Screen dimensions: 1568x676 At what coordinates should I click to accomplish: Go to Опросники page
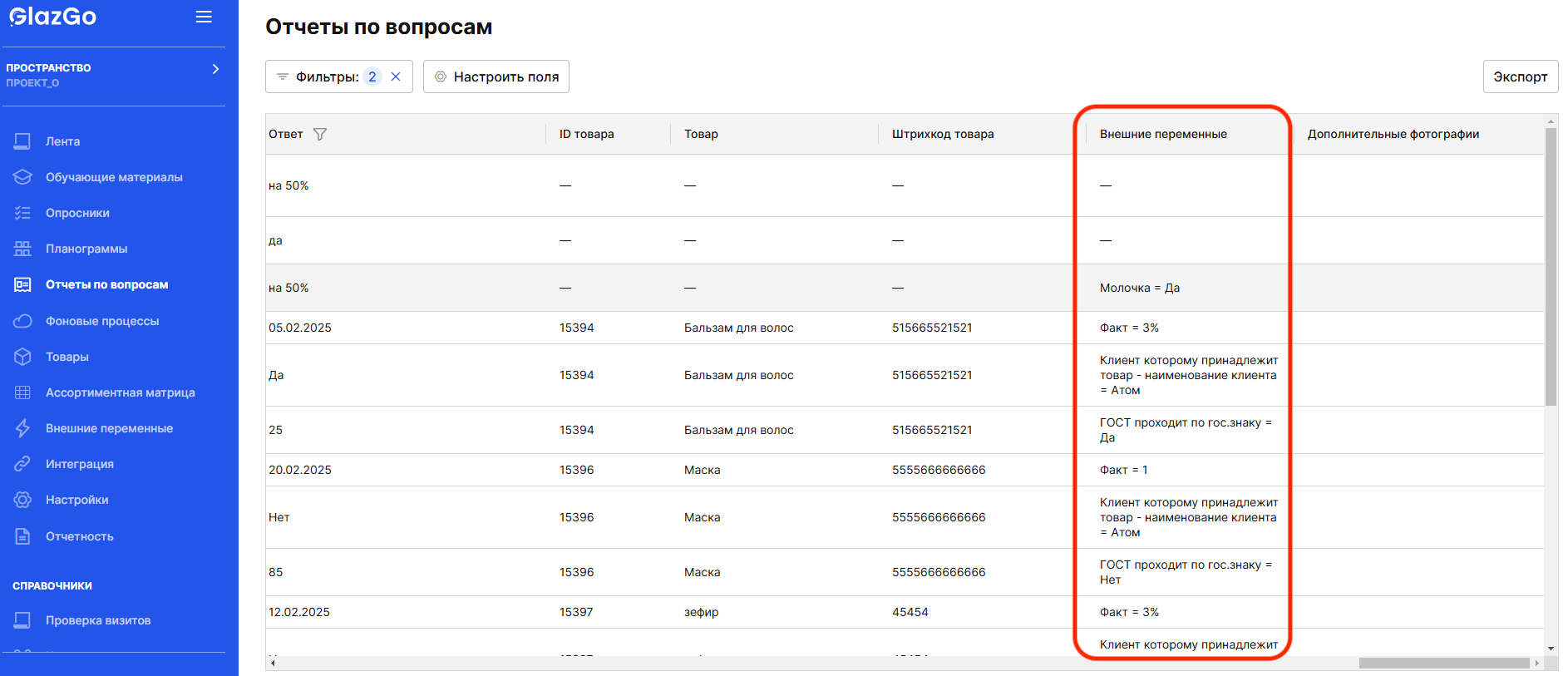coord(77,213)
